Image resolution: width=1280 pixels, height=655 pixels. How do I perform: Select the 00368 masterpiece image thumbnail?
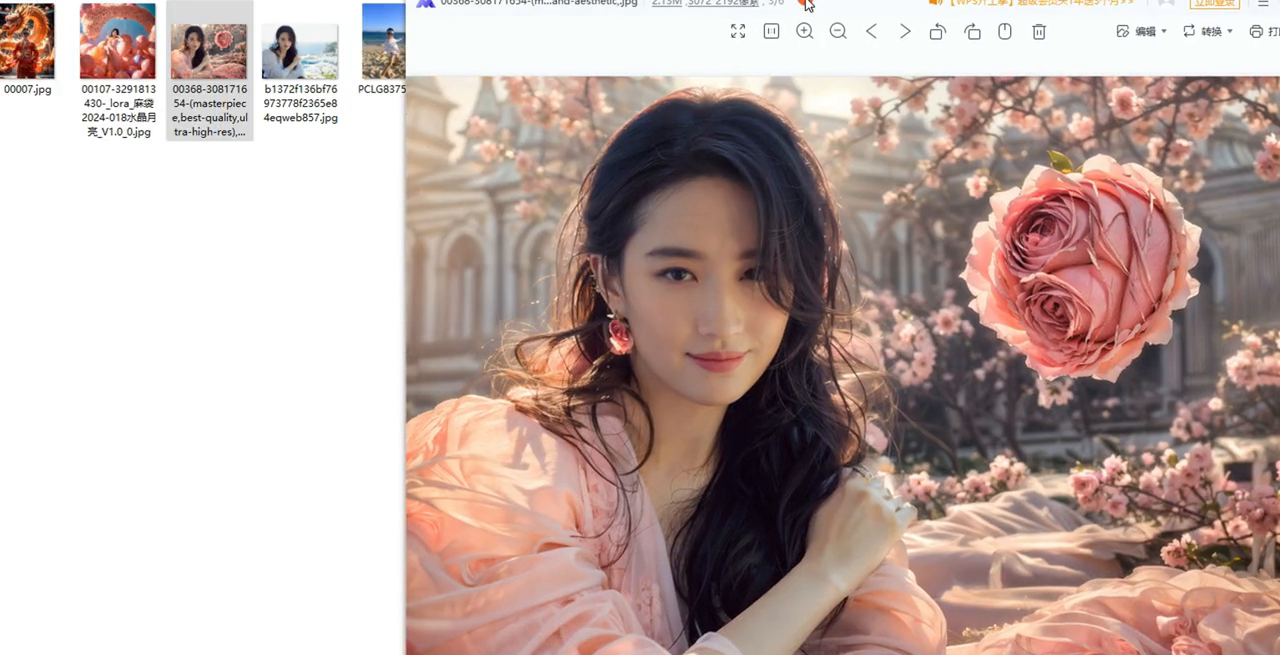(x=209, y=52)
